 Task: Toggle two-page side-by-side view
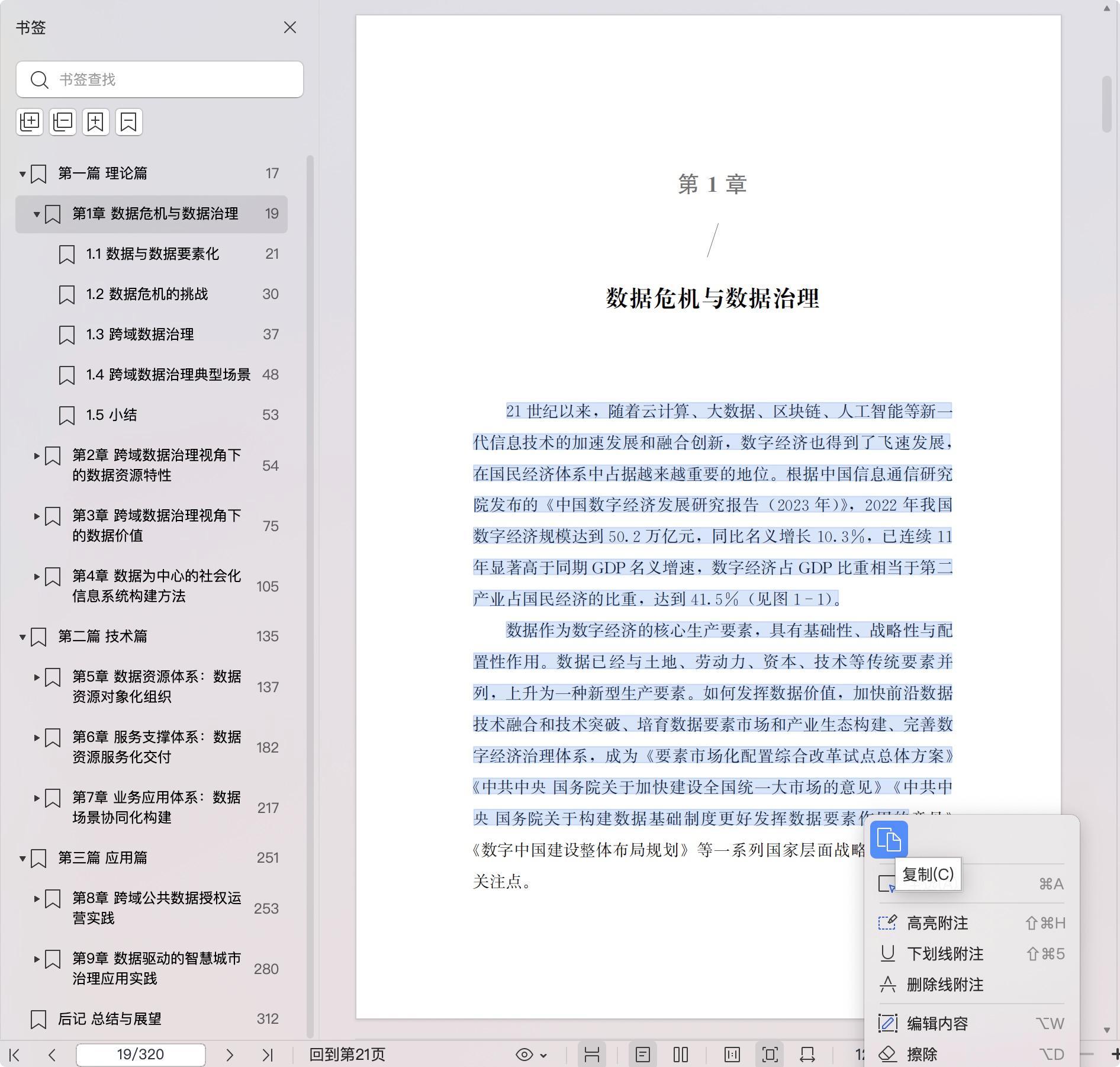pyautogui.click(x=681, y=1055)
